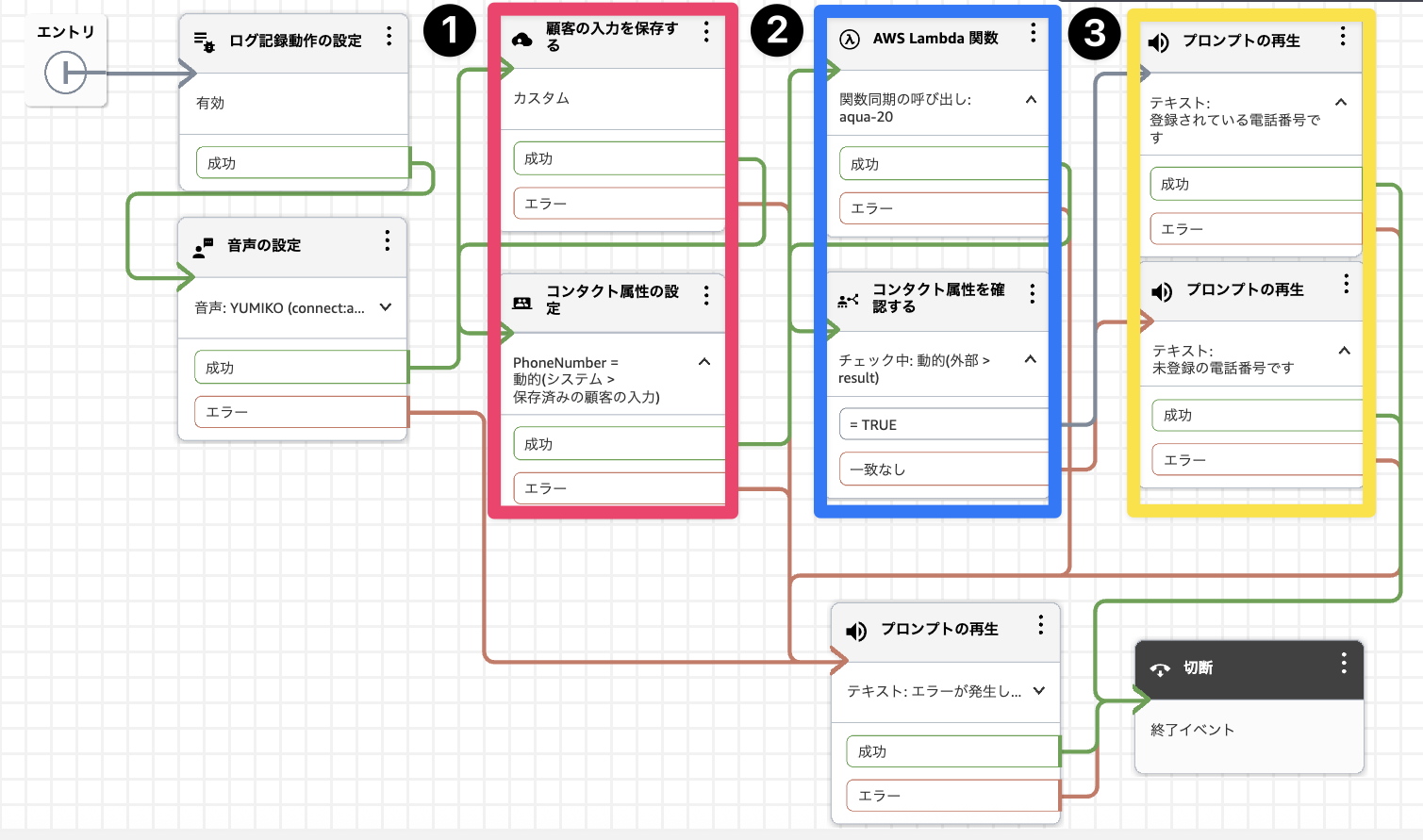Screen dimensions: 1423x840
Task: Select the エラー output of AWS Lambda 関数
Action: [x=945, y=208]
